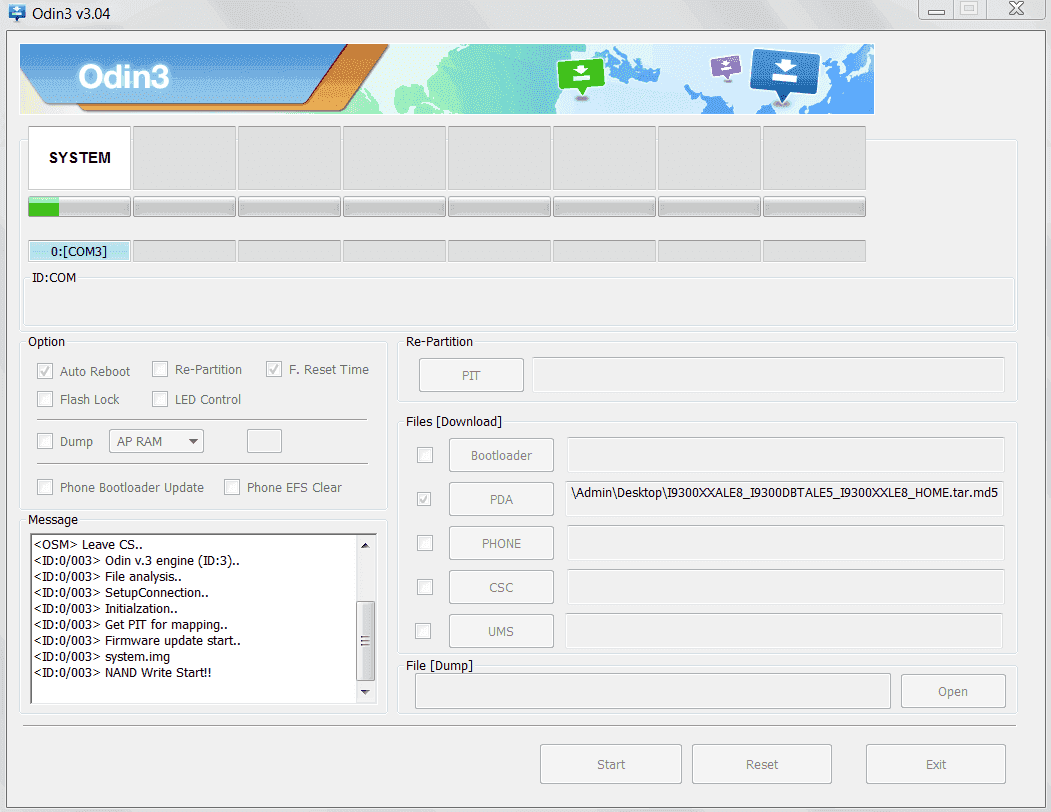The width and height of the screenshot is (1051, 812).
Task: Open the AP RAM dump dropdown
Action: [156, 441]
